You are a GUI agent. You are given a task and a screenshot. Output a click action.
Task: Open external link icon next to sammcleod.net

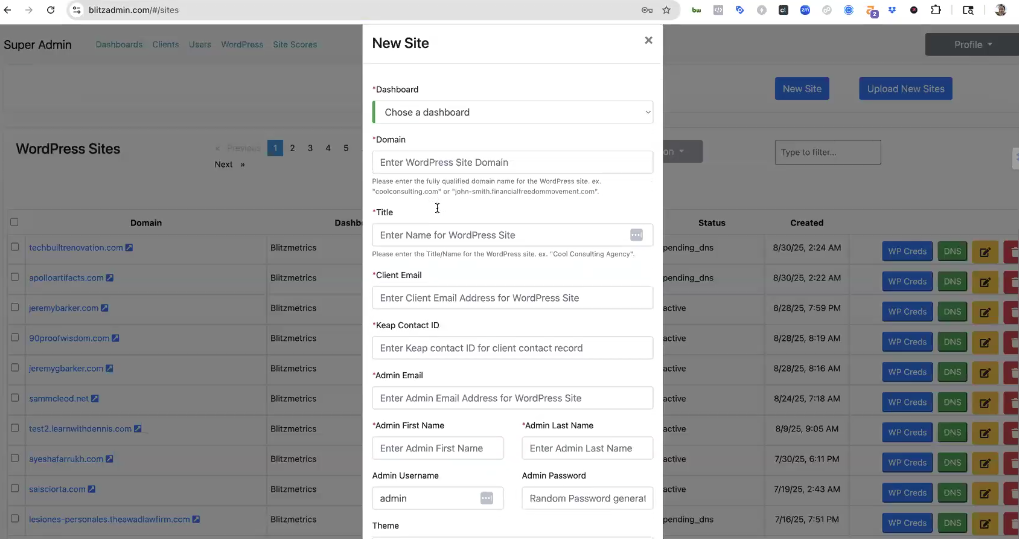click(95, 398)
